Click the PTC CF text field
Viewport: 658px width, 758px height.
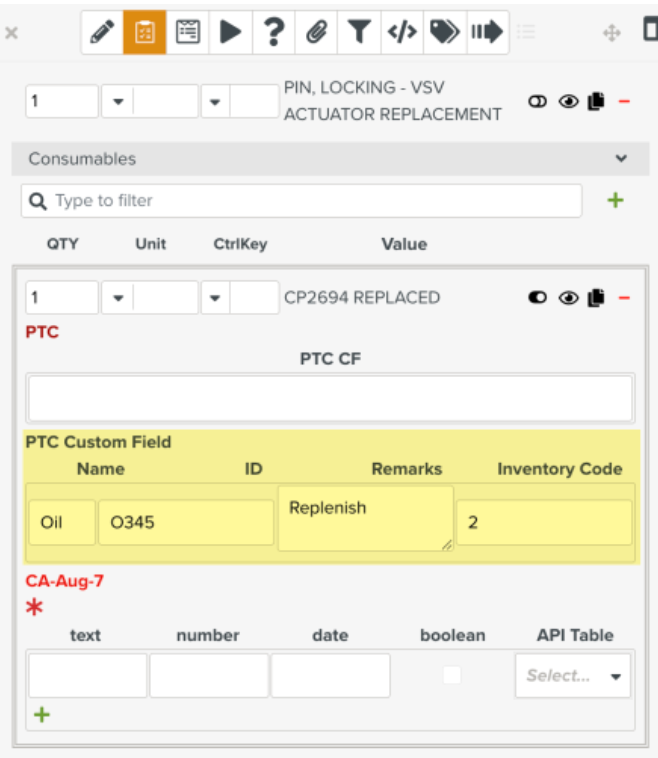[x=330, y=398]
